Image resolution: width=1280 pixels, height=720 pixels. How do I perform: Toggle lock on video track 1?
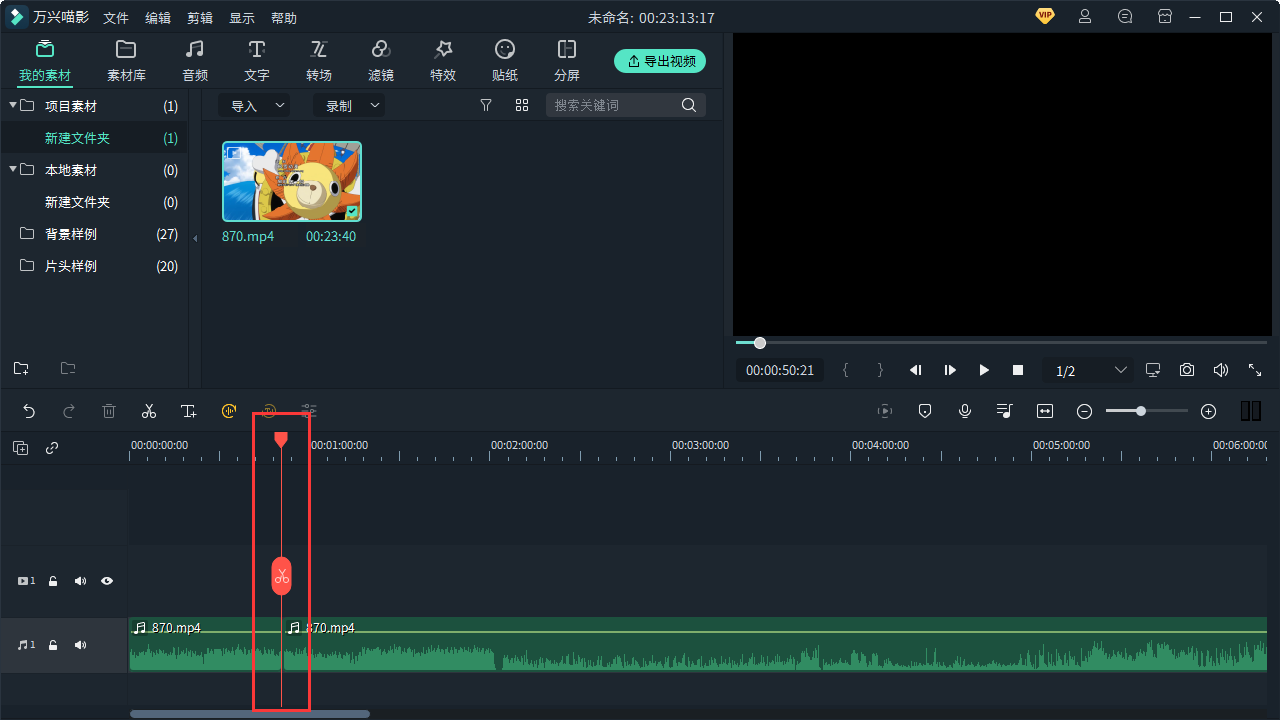point(53,581)
